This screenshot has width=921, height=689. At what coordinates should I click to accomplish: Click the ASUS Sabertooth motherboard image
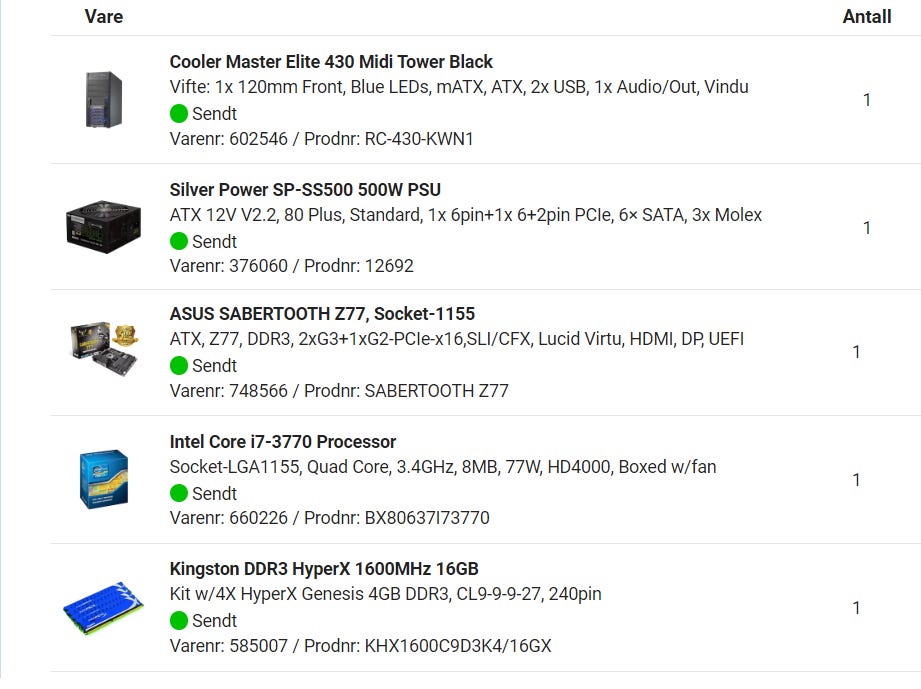click(x=104, y=348)
